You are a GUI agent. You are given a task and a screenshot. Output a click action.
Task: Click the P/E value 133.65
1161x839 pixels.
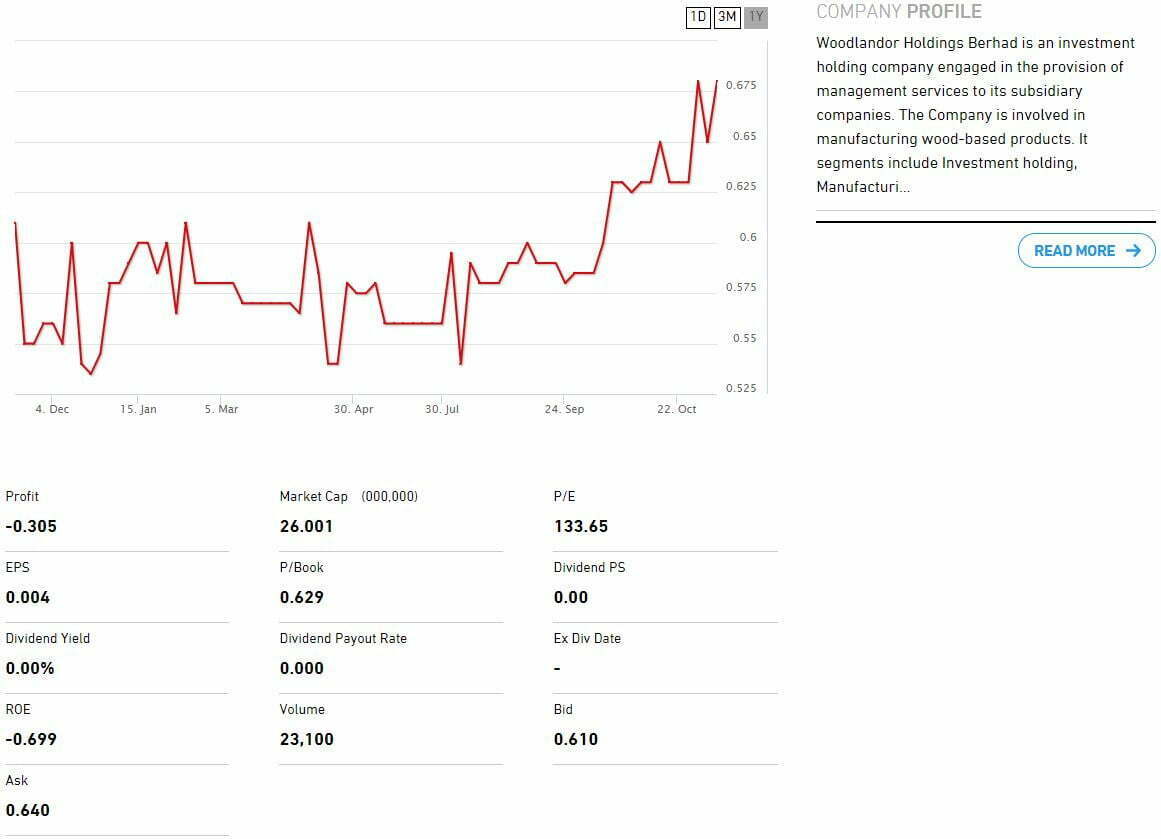(580, 526)
